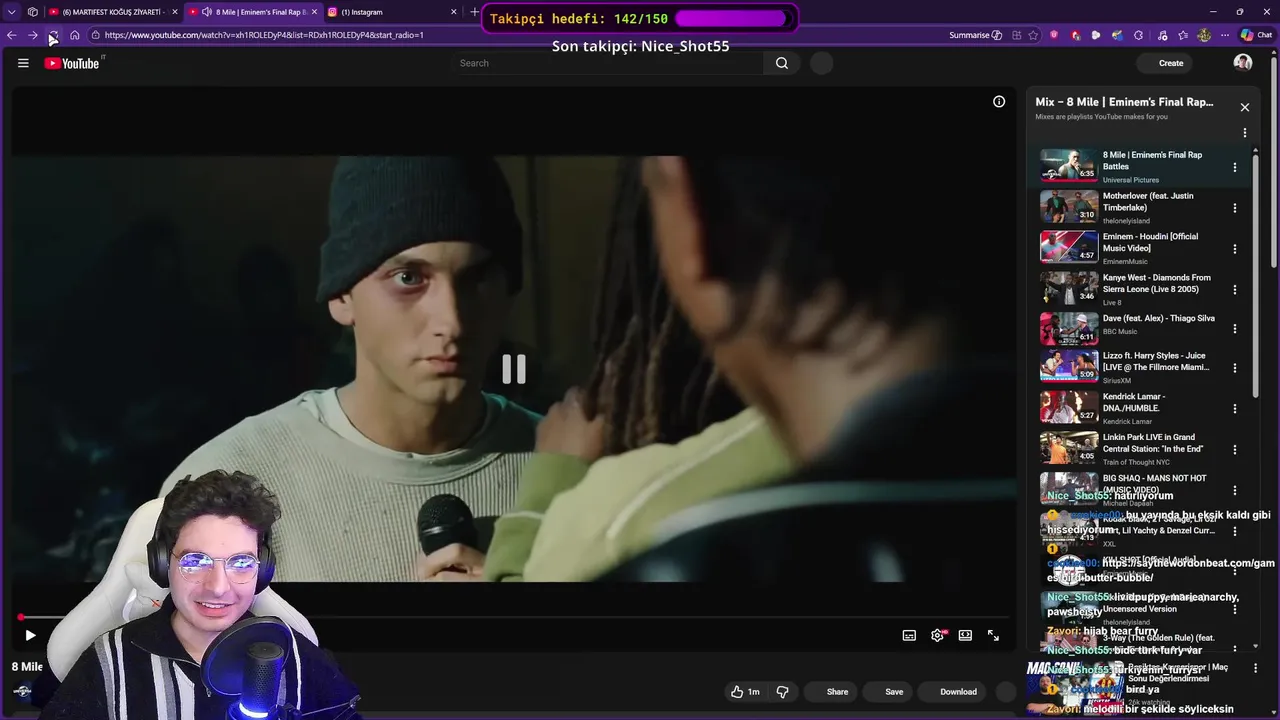Switch the player to theater mode
Screen dimensions: 1280x720
coord(965,635)
